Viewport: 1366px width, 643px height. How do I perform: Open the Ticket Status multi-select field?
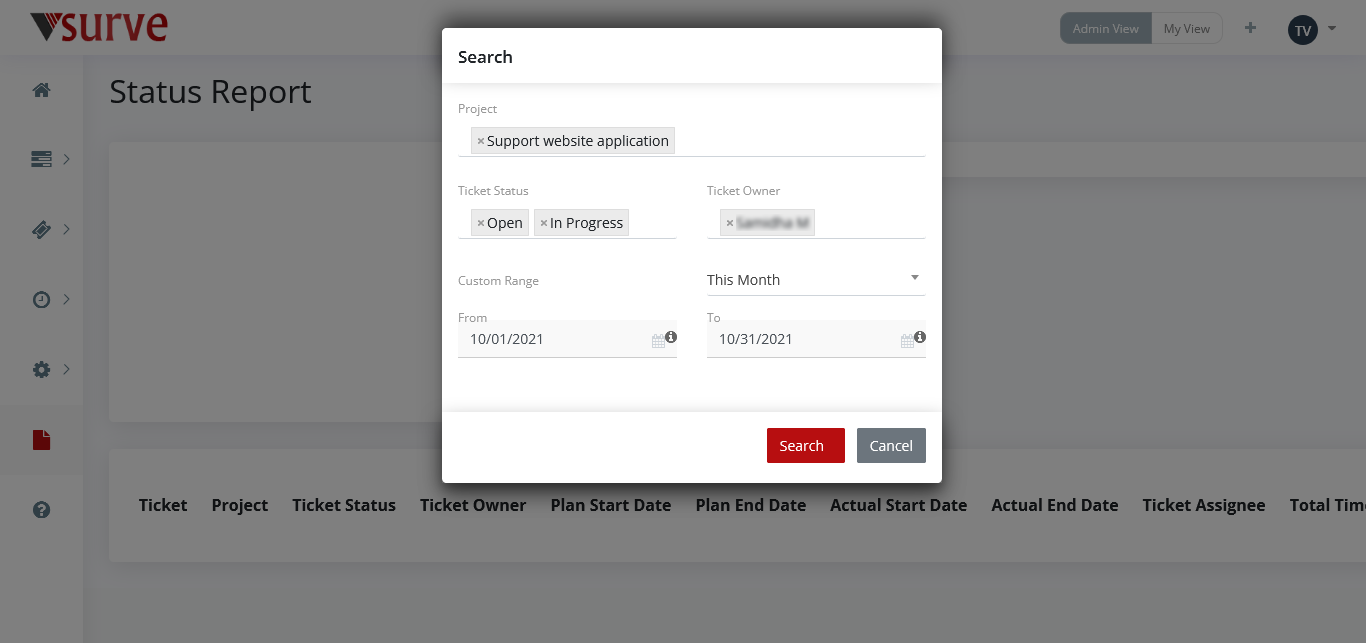tap(567, 223)
